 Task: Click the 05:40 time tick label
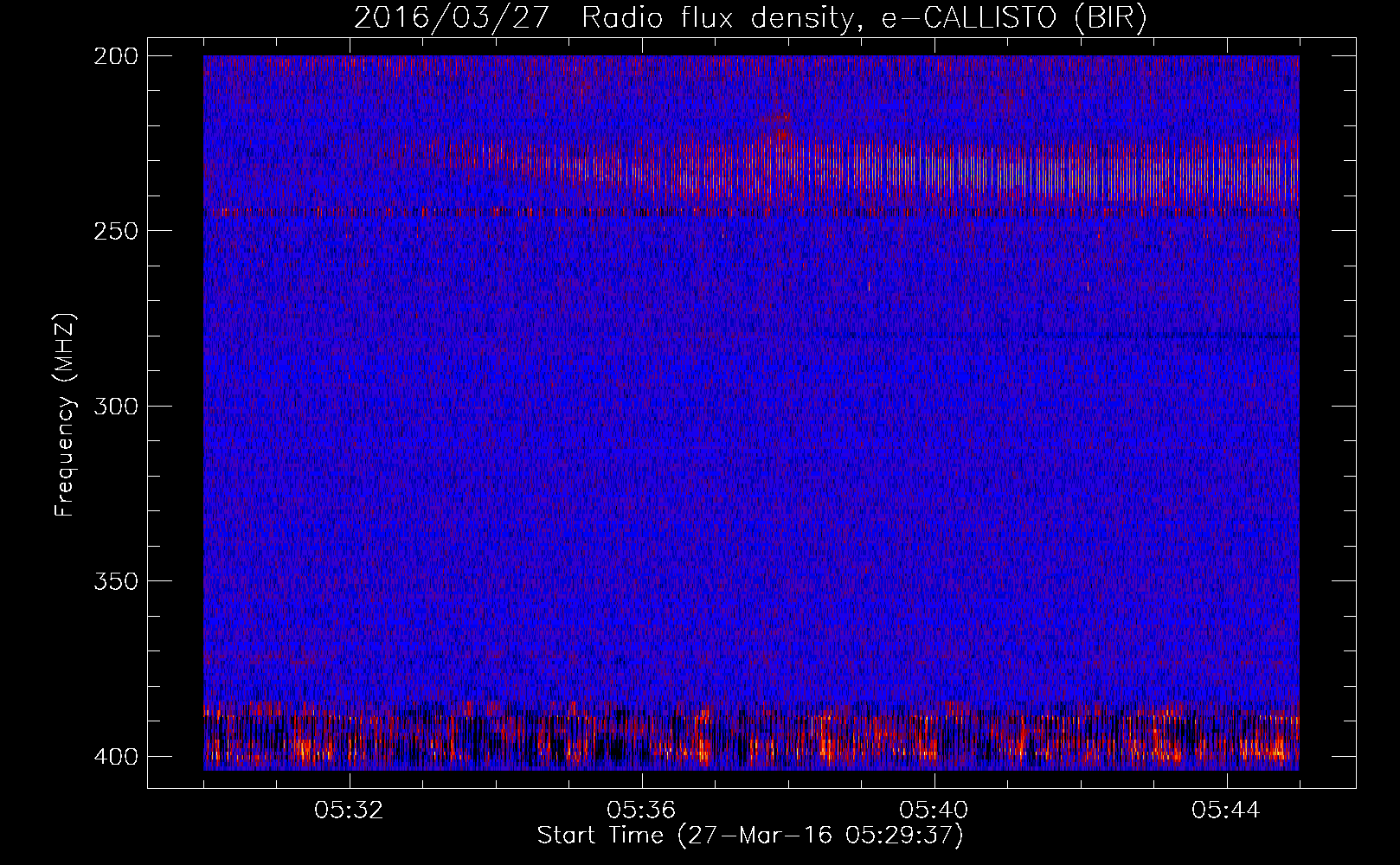934,811
